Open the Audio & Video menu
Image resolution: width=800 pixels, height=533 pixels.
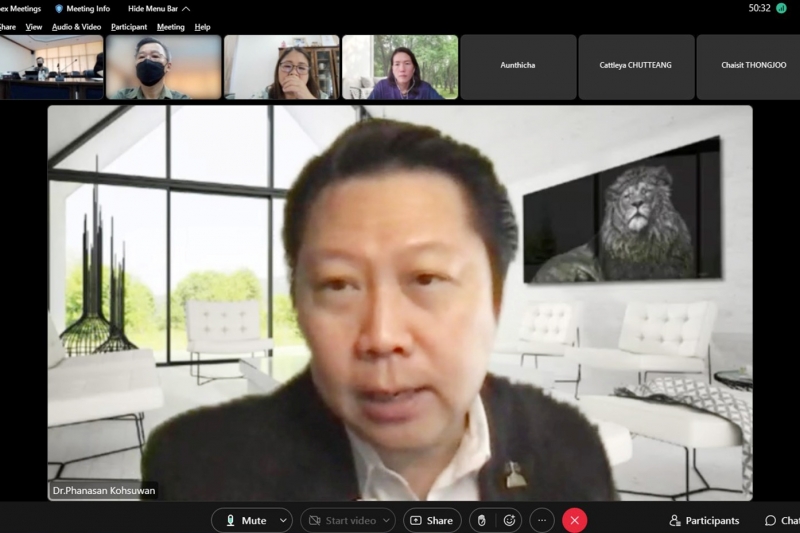76,27
